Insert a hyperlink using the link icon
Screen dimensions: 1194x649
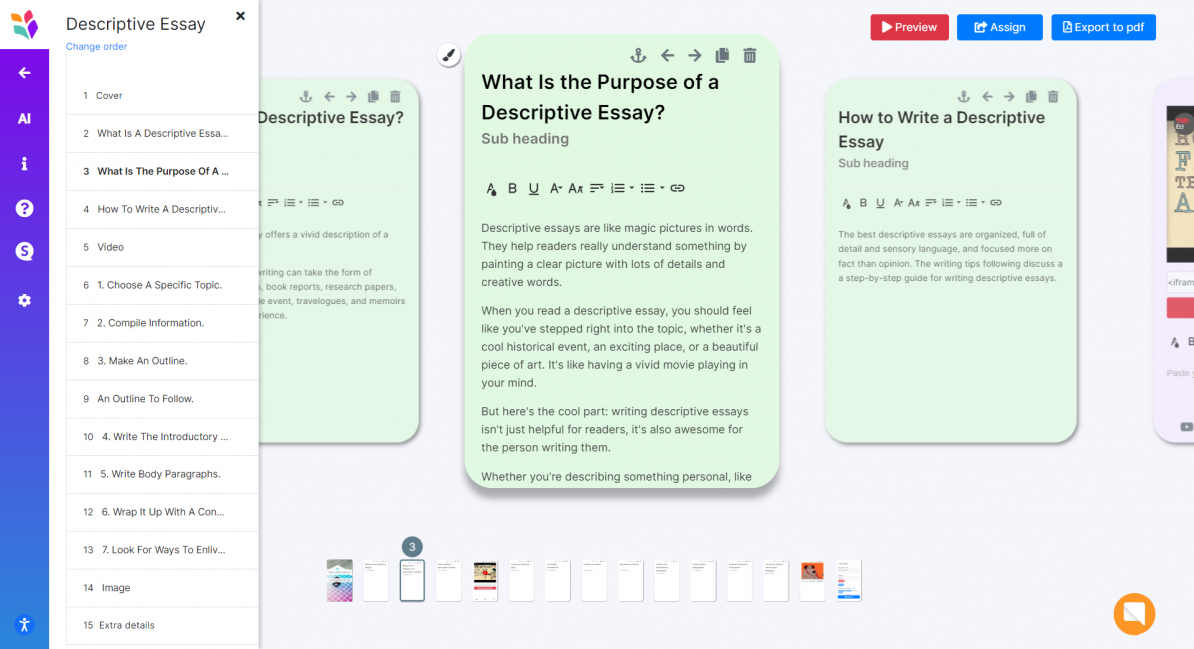(x=678, y=188)
